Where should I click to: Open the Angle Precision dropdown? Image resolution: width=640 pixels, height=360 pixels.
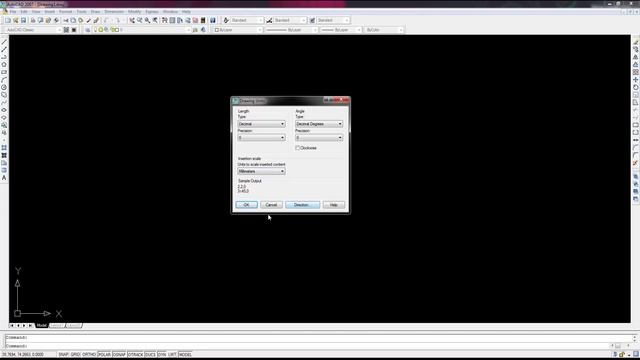[x=319, y=138]
